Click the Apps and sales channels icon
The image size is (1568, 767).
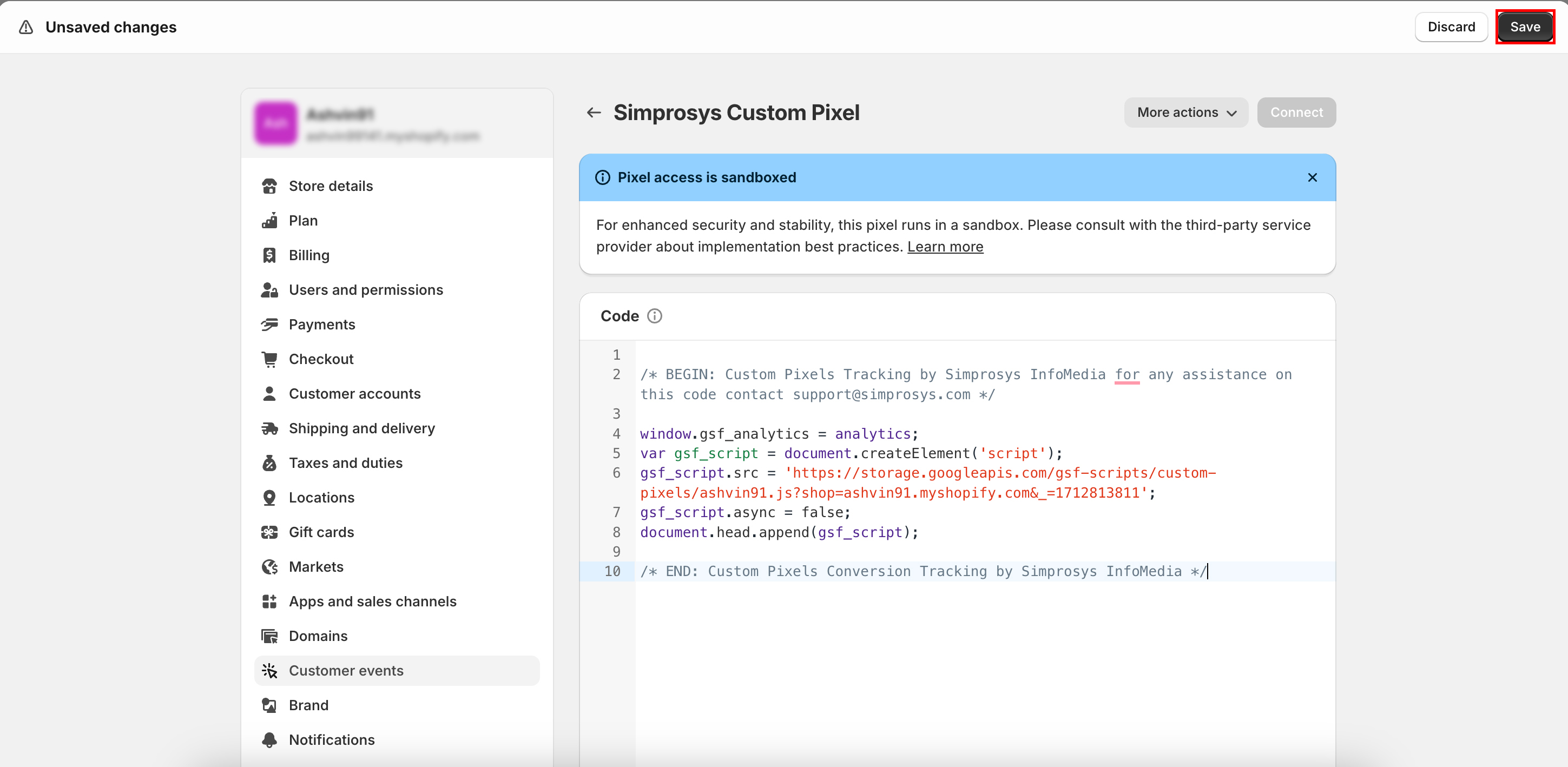click(269, 602)
